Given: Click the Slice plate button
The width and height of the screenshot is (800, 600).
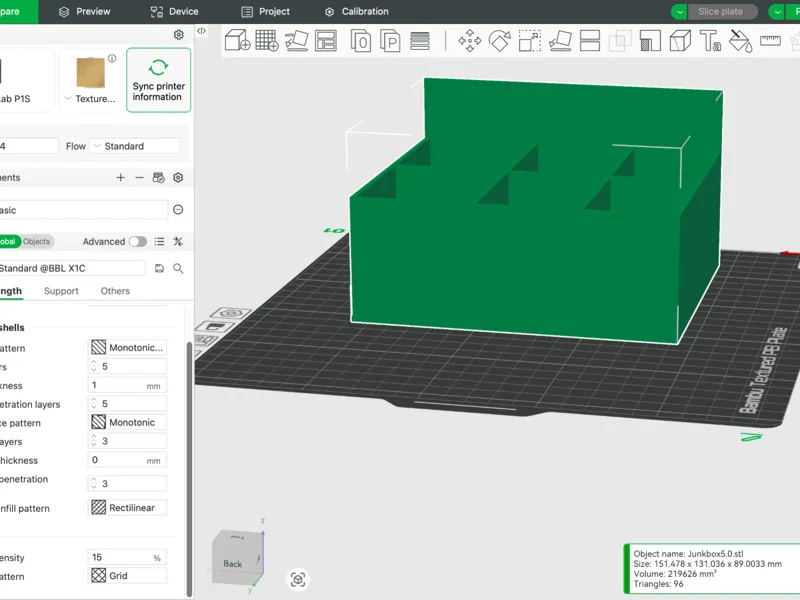Looking at the screenshot, I should (722, 11).
